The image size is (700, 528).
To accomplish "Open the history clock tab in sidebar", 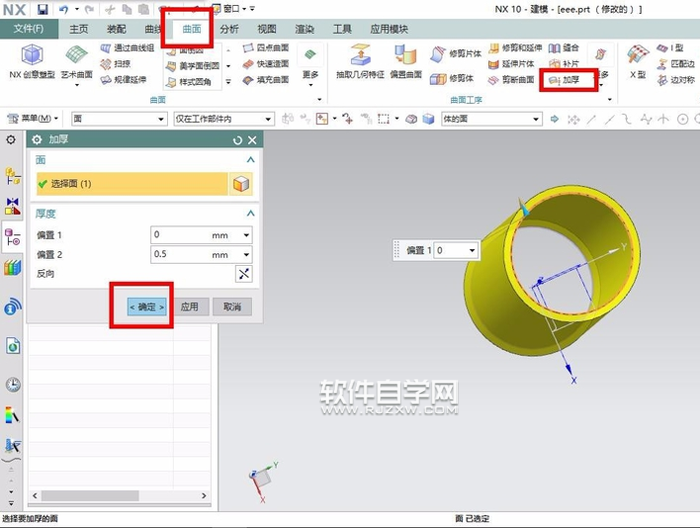I will (13, 384).
